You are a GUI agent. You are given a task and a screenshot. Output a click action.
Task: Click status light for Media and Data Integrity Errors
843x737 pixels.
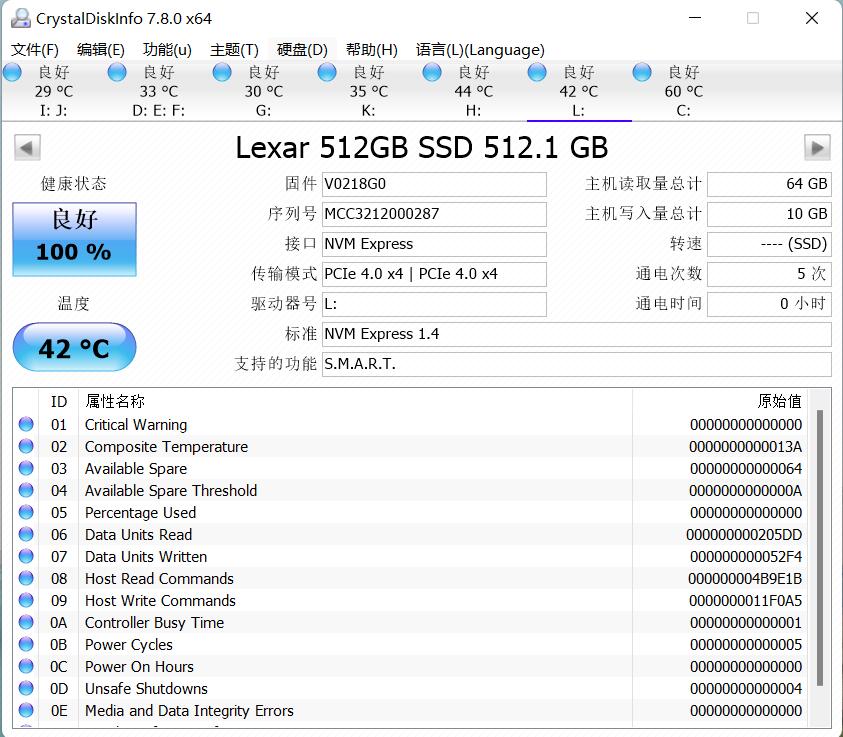click(x=27, y=710)
